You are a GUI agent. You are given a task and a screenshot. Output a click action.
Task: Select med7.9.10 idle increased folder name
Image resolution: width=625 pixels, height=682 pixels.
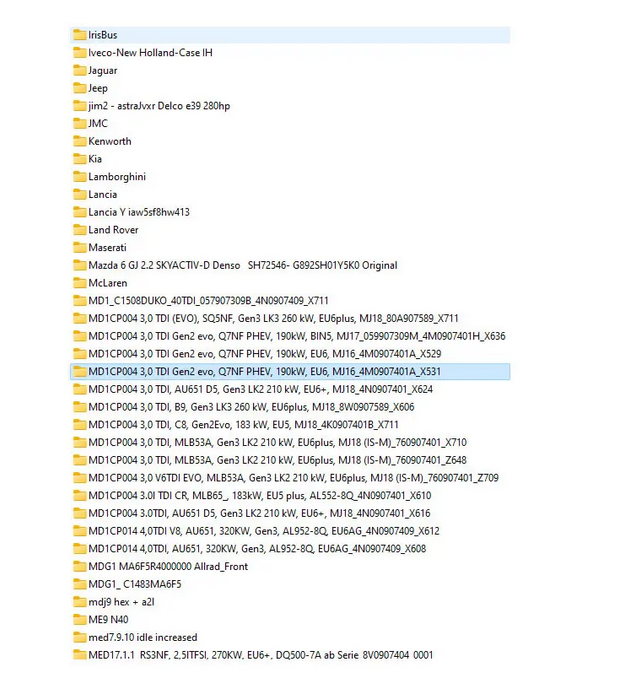click(x=143, y=638)
